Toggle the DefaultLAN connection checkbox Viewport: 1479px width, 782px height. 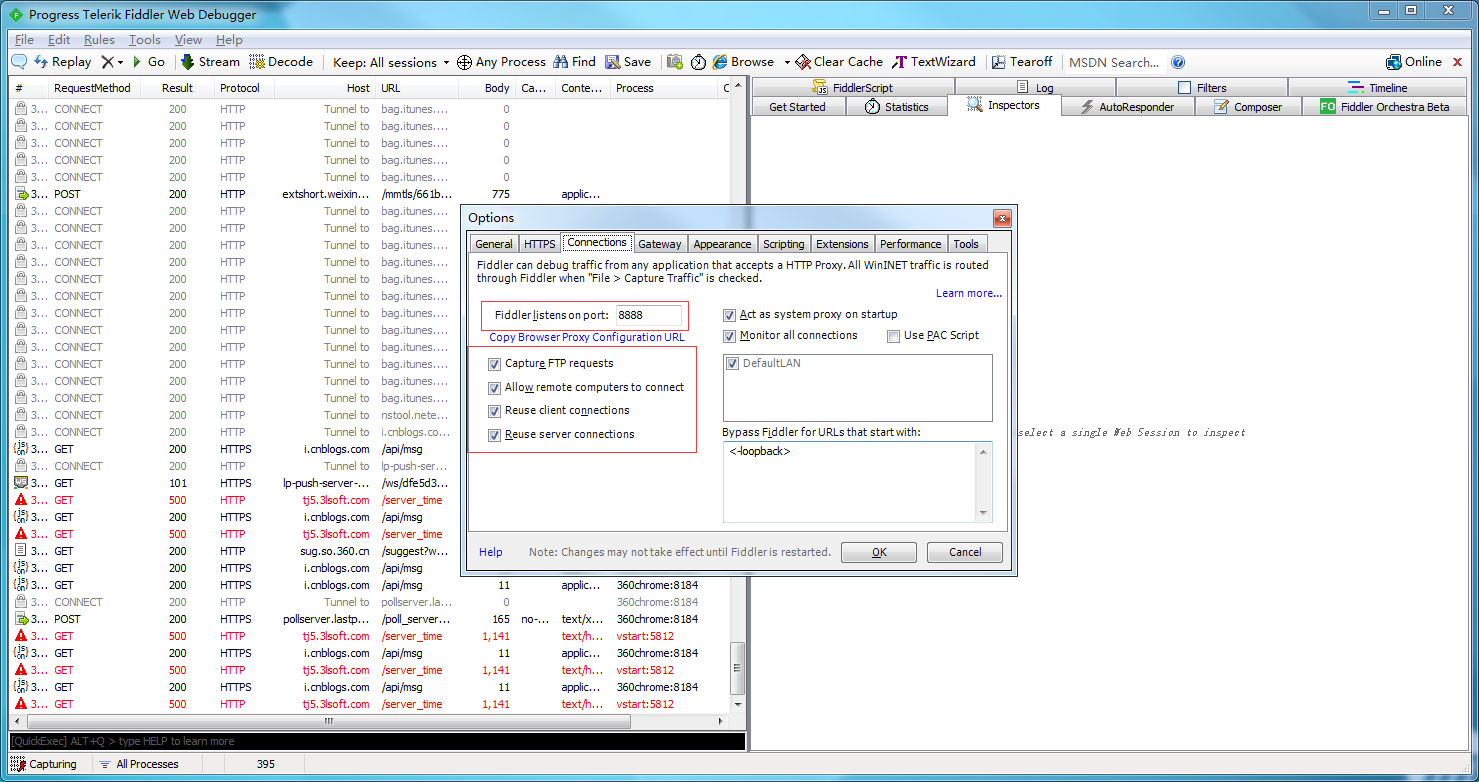point(733,364)
